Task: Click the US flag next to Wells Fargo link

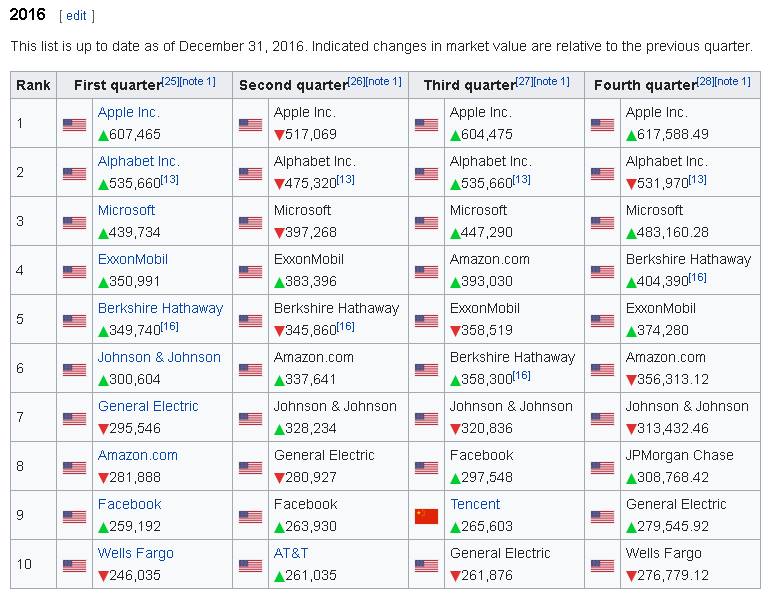Action: [74, 565]
